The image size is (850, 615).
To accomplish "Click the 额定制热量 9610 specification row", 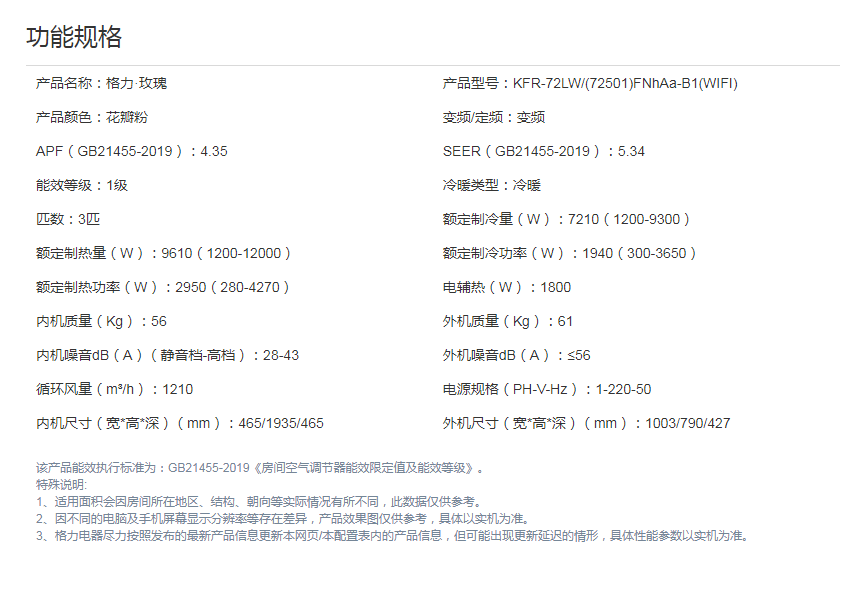I will click(164, 254).
